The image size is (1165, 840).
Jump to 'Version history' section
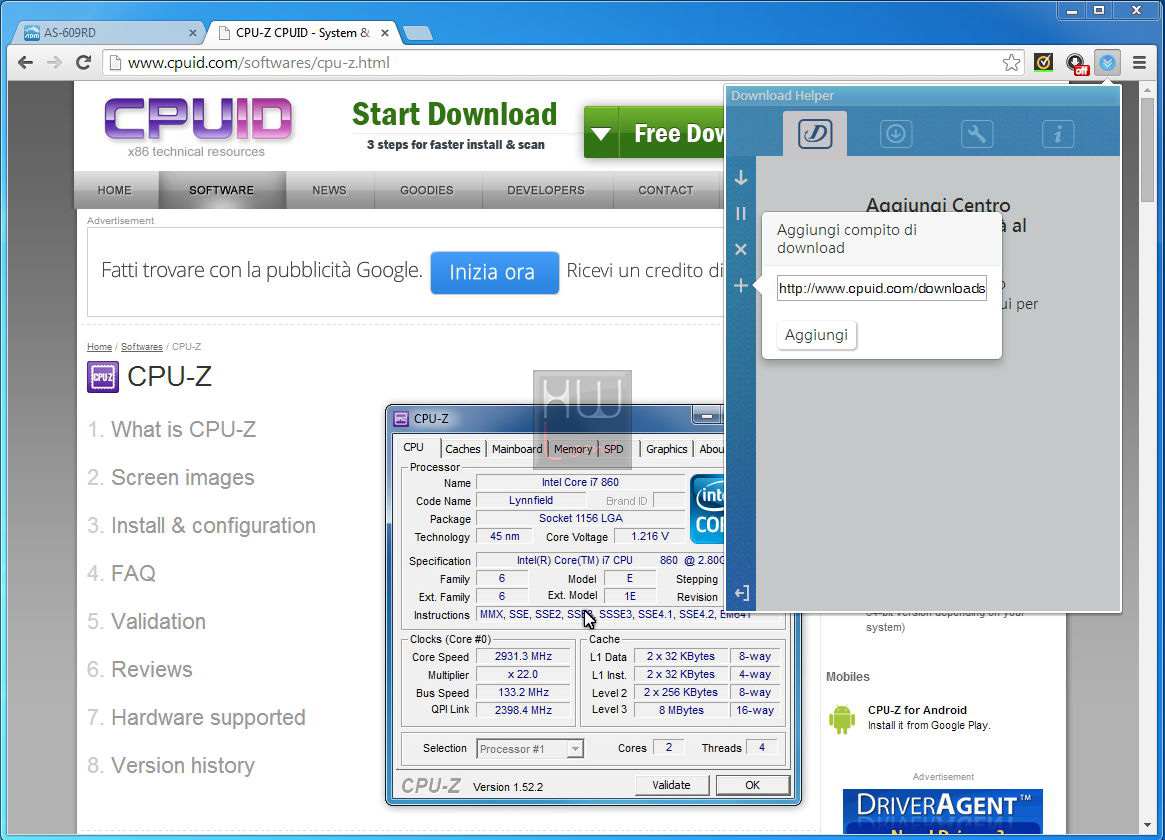click(183, 765)
